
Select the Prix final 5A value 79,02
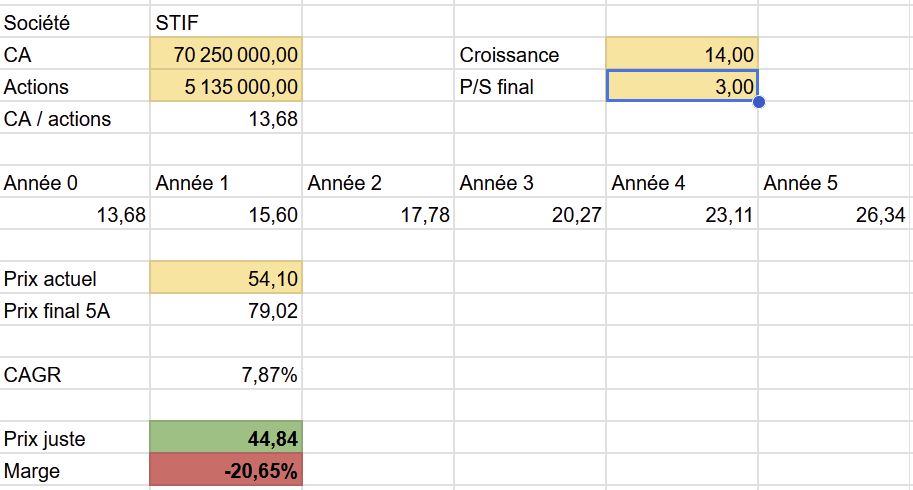(x=226, y=310)
